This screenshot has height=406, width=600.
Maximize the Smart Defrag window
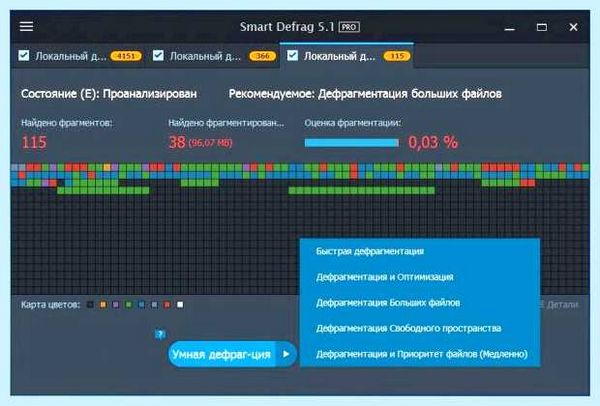pos(541,27)
